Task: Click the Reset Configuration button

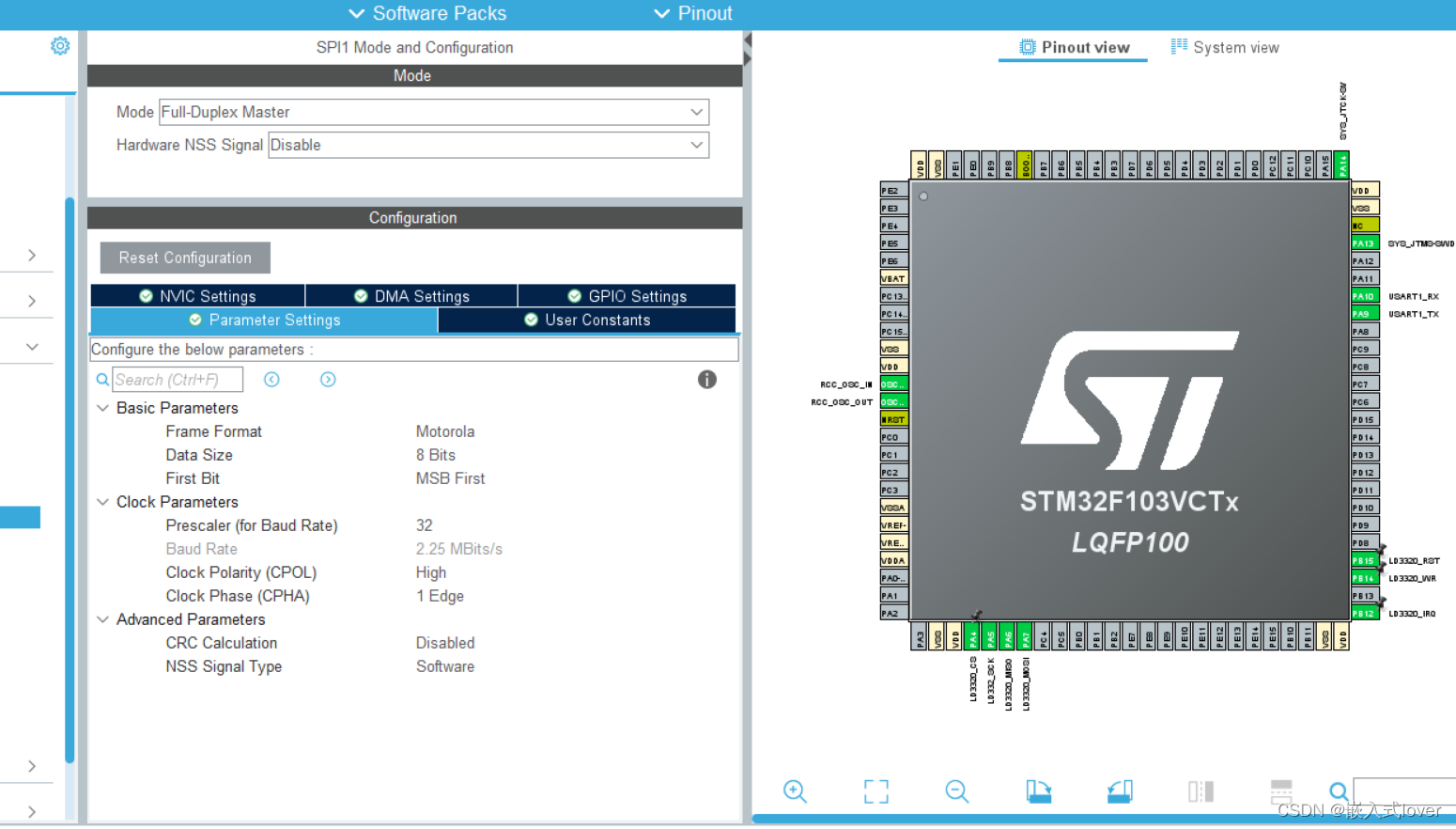Action: pos(185,258)
